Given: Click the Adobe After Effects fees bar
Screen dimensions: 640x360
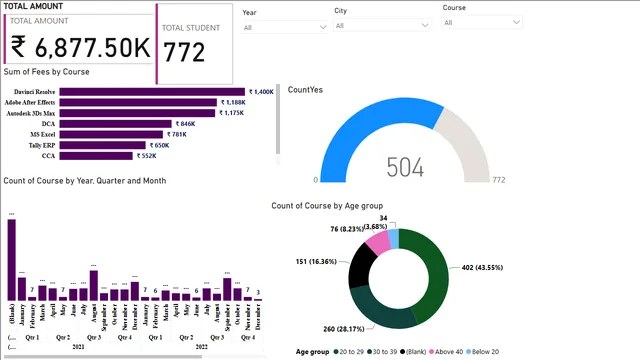Looking at the screenshot, I should [x=138, y=102].
